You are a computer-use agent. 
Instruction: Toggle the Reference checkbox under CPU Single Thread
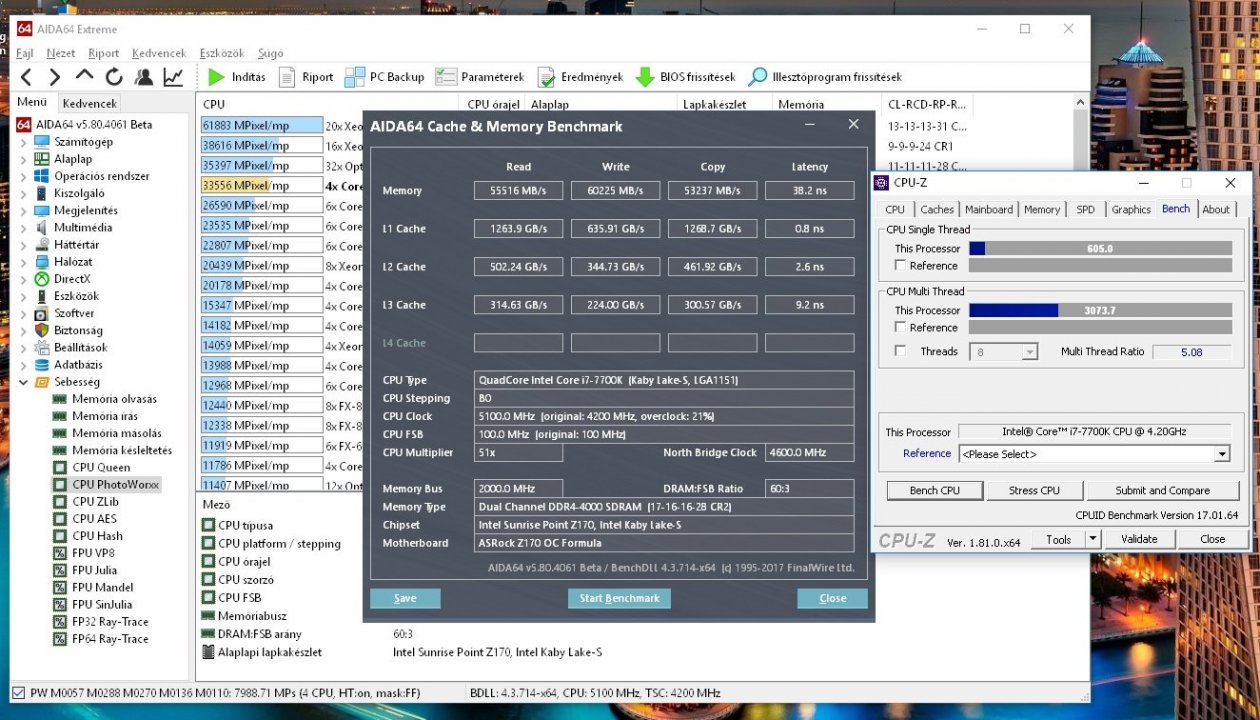click(x=900, y=265)
